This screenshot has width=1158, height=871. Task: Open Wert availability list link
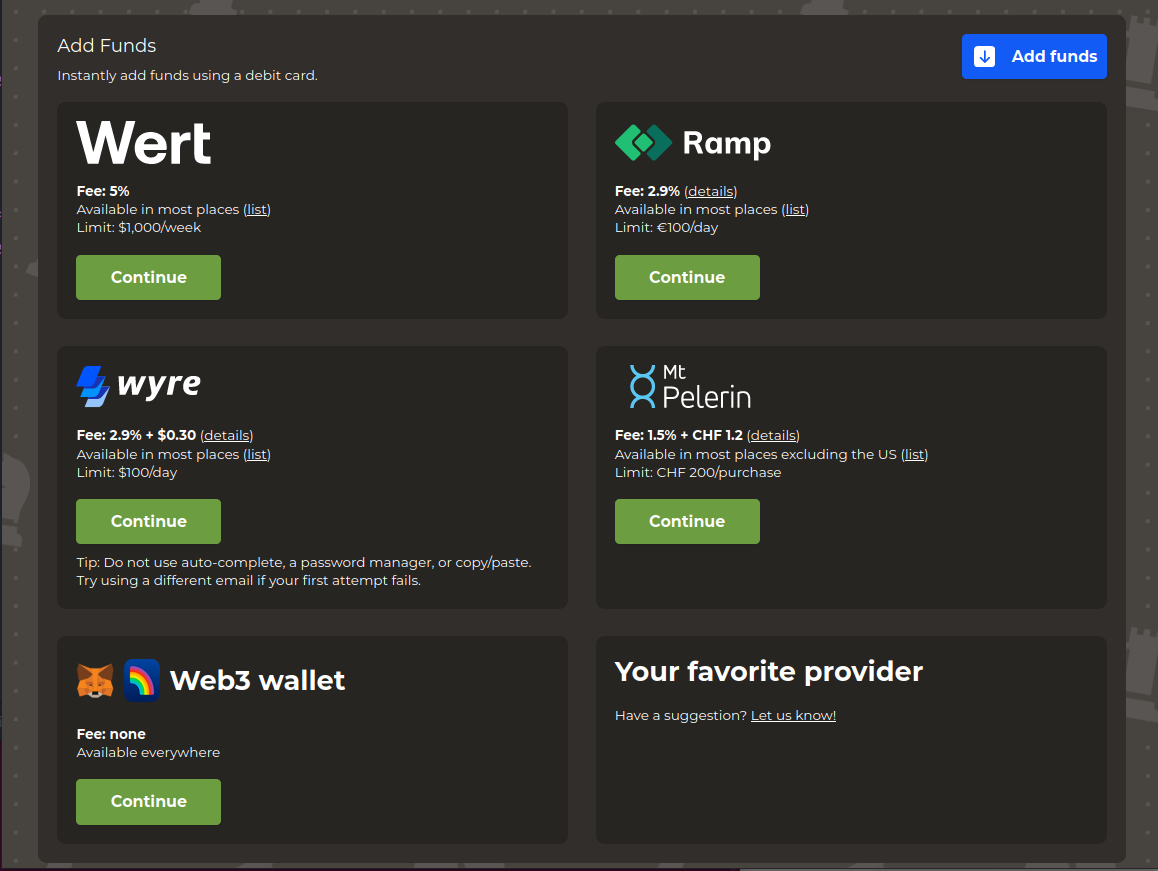(257, 210)
